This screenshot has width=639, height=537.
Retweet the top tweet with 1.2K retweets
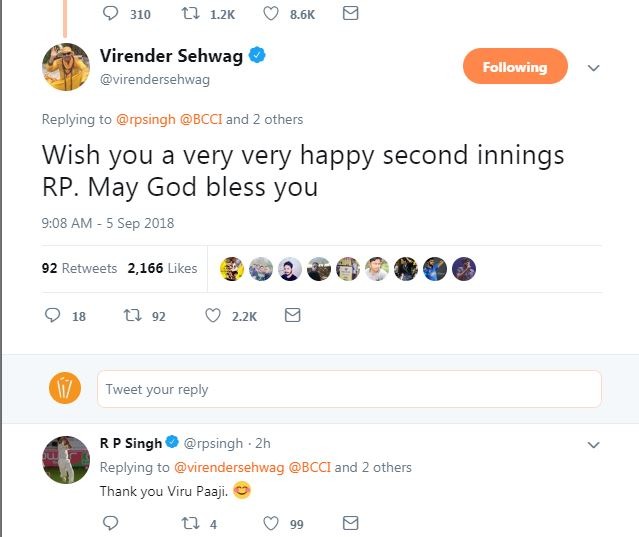pos(190,13)
